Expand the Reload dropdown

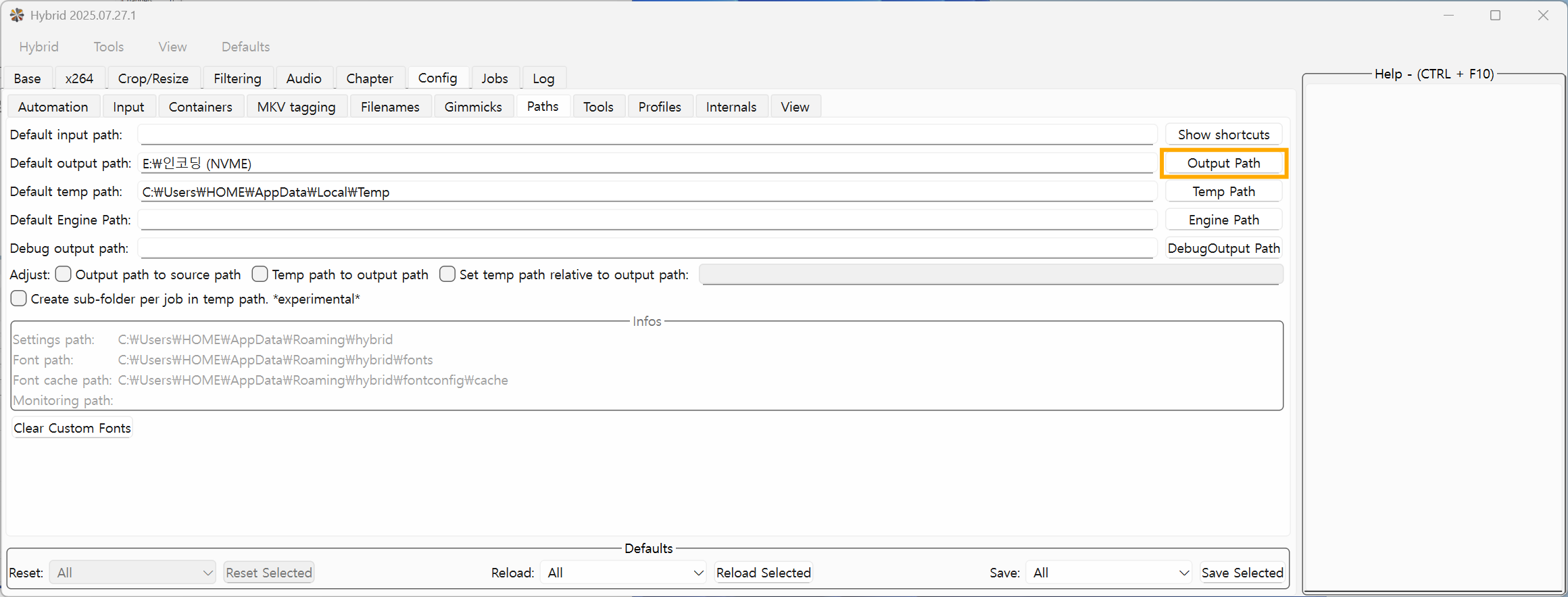[x=624, y=573]
